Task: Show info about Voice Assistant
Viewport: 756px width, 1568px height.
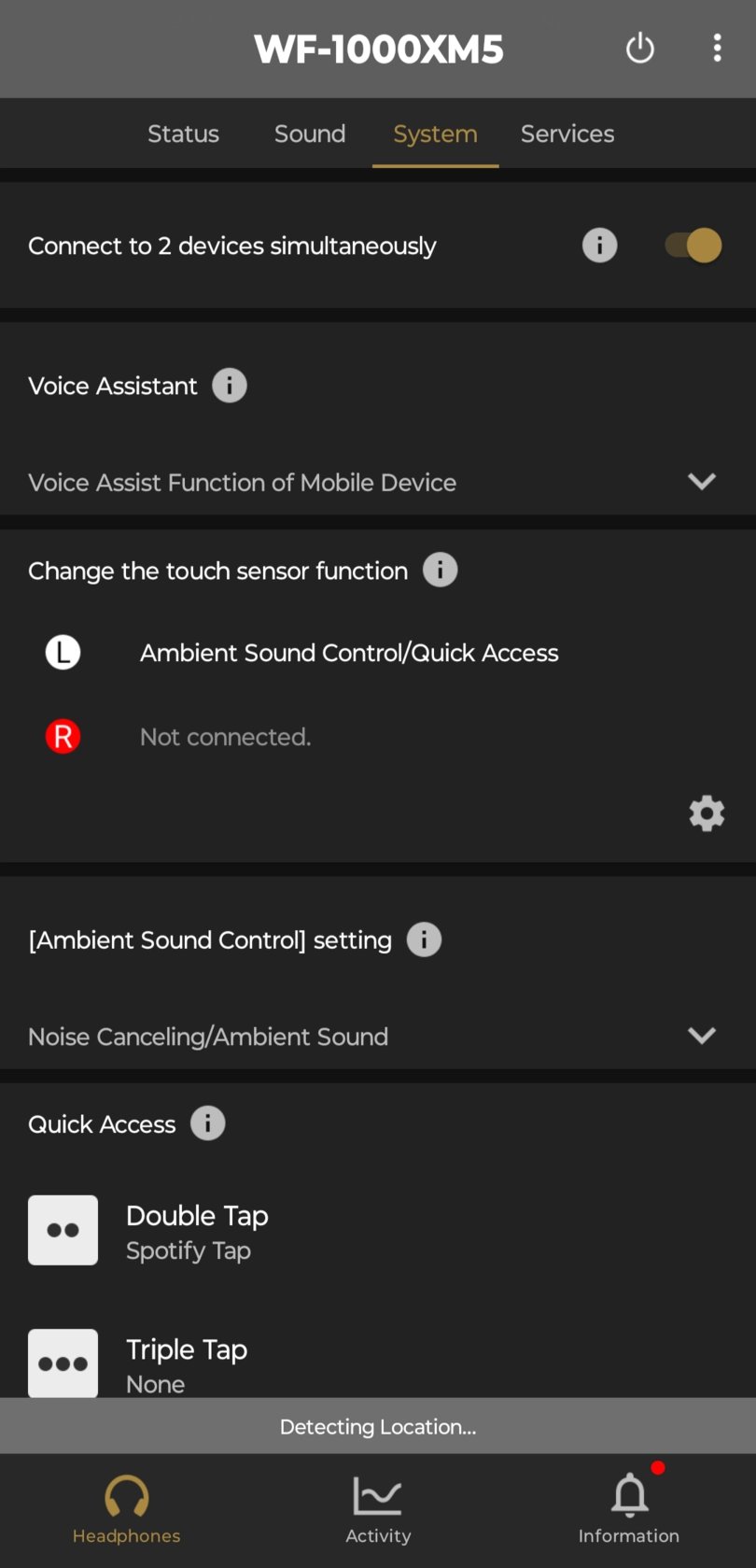Action: (x=230, y=386)
